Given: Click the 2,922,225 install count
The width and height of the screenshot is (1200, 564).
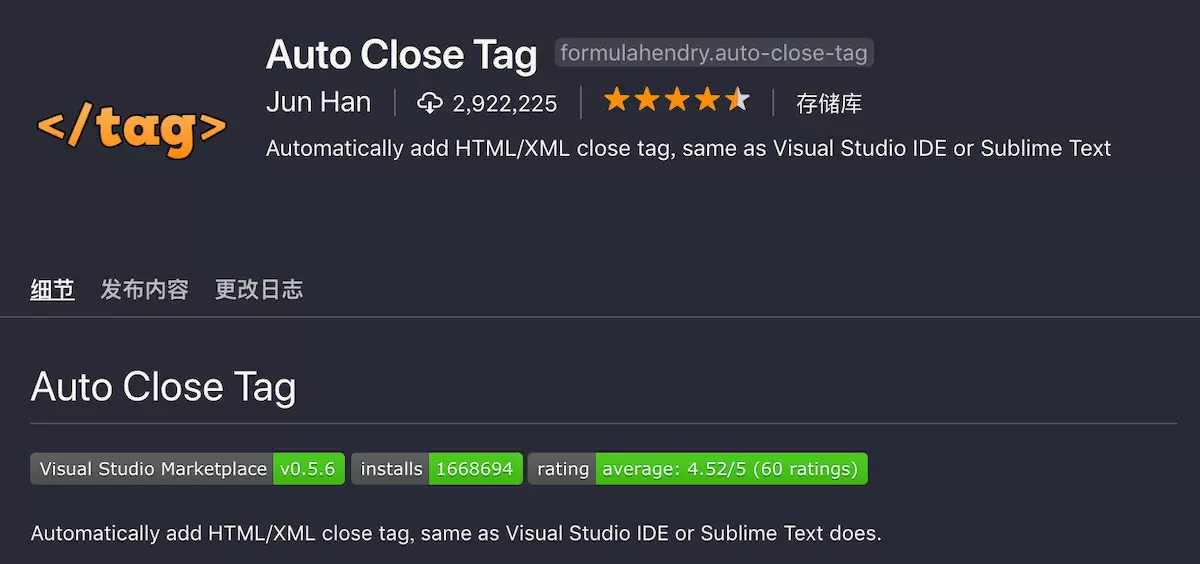Looking at the screenshot, I should [504, 104].
